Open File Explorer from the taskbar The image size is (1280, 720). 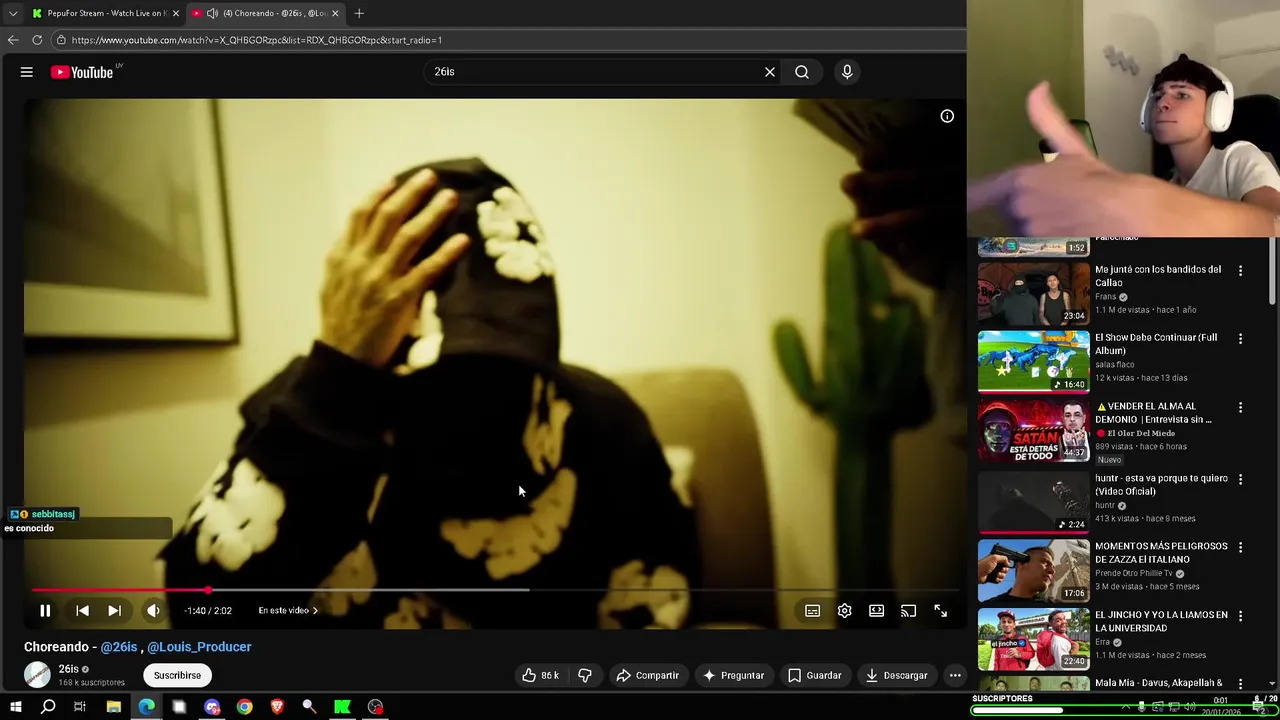tap(114, 707)
